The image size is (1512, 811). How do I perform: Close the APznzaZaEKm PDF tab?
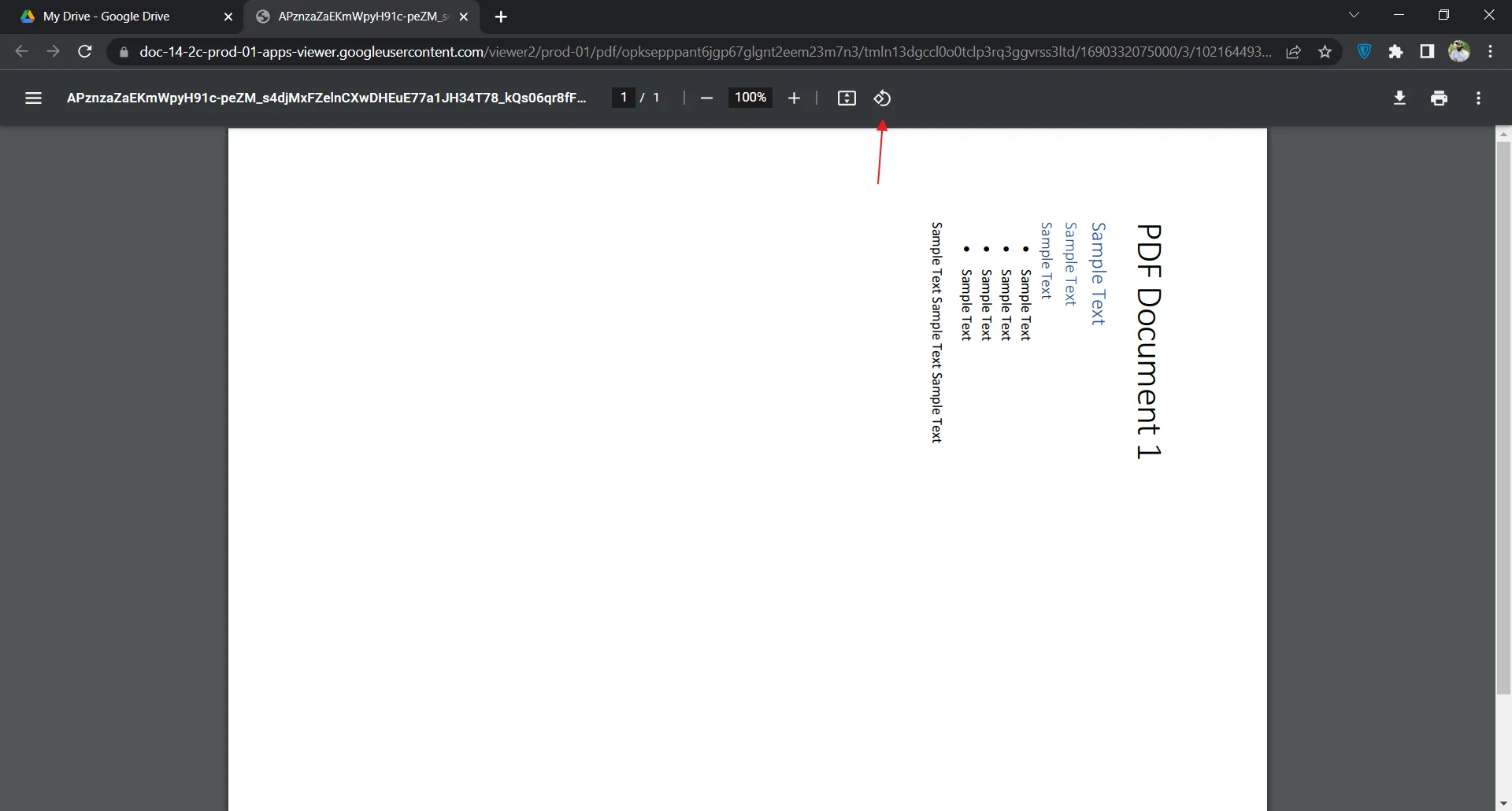click(x=464, y=17)
